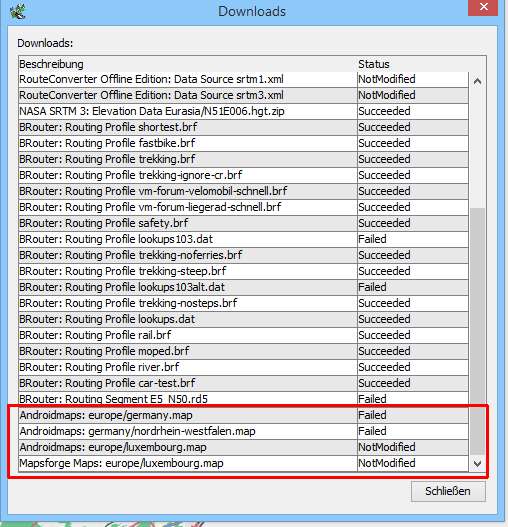Select the Mapsforge Maps europe/luxembourg.map row
Screen dimensions: 508x527
[x=243, y=463]
